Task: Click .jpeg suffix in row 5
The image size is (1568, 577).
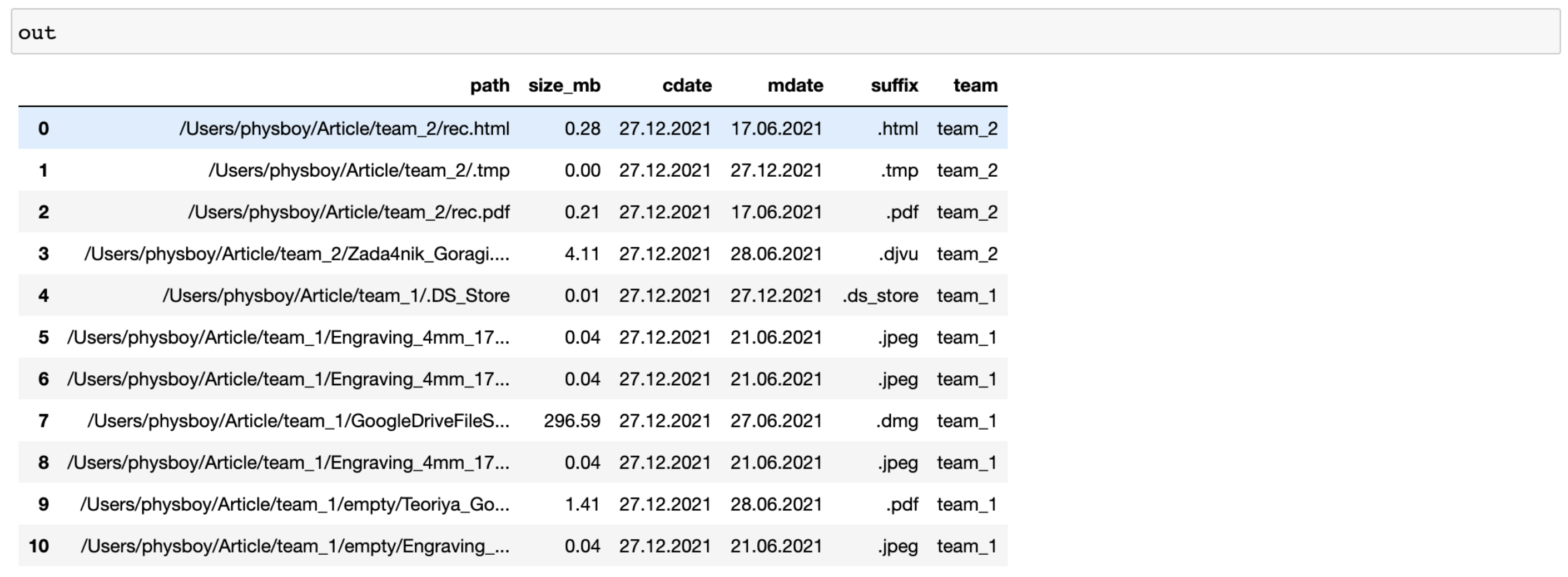Action: coord(898,337)
